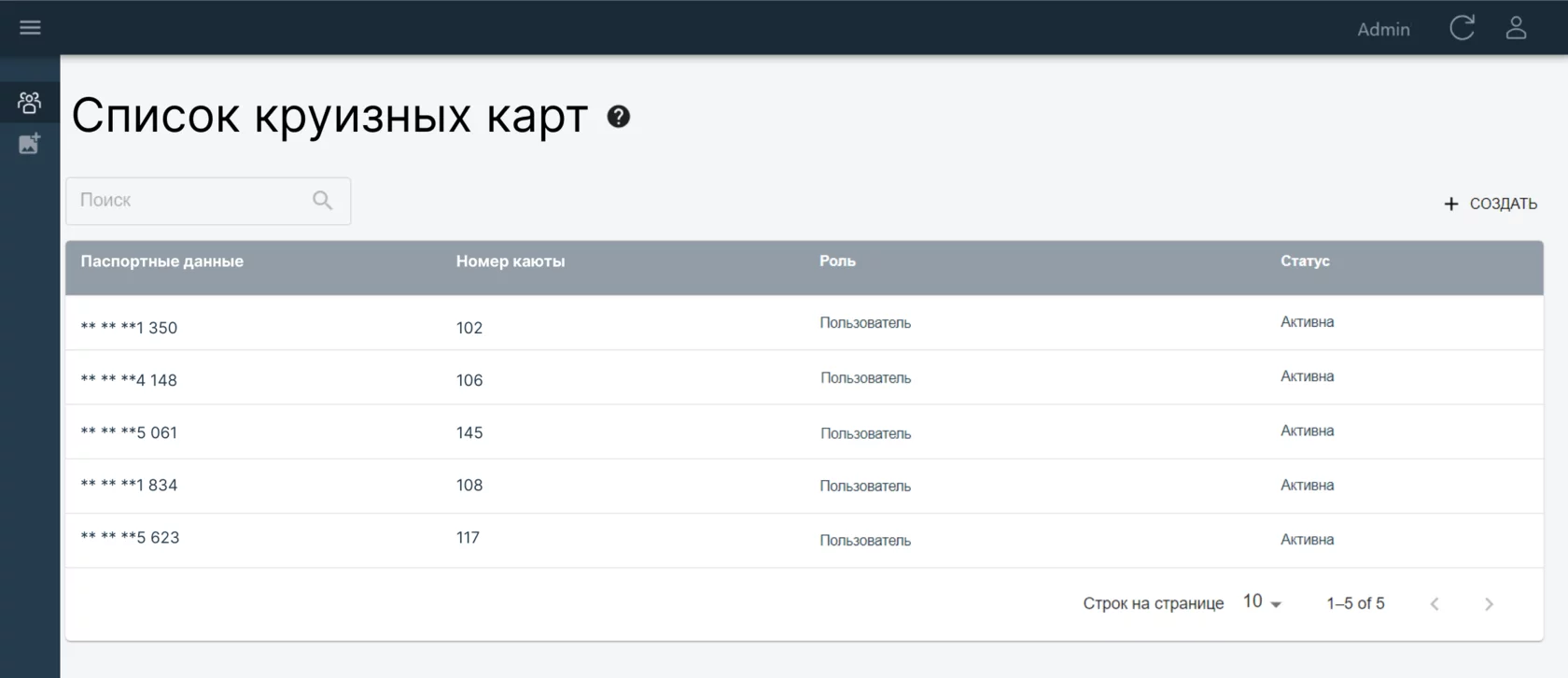The height and width of the screenshot is (678, 1568).
Task: Open the user profile icon
Action: pyautogui.click(x=1516, y=28)
